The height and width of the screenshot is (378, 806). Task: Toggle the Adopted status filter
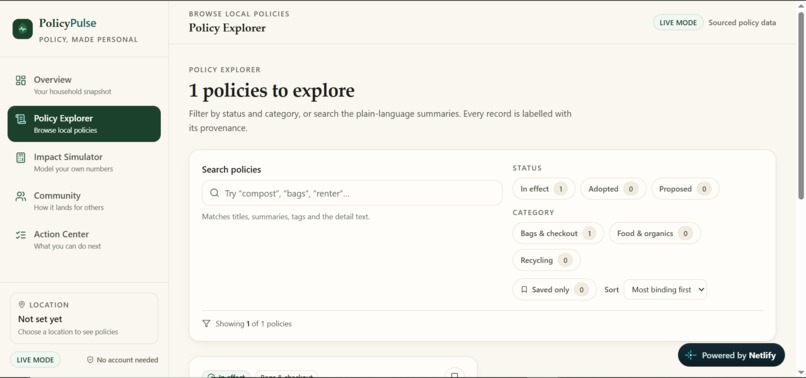pos(613,189)
